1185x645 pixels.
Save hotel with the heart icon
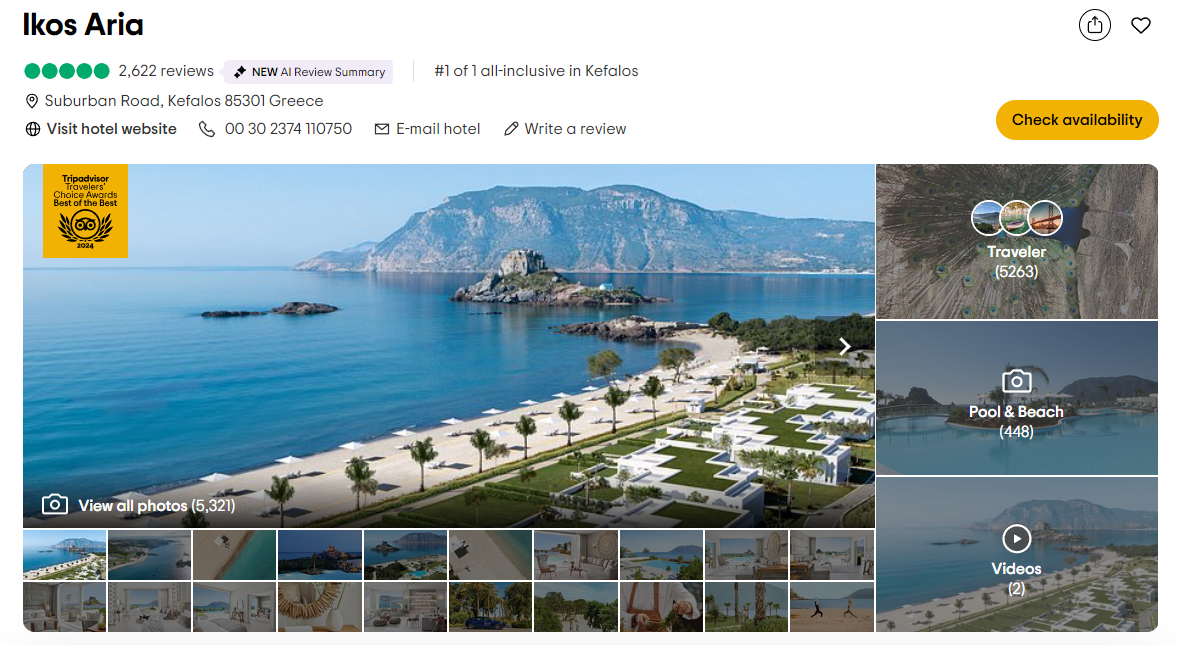(x=1140, y=25)
